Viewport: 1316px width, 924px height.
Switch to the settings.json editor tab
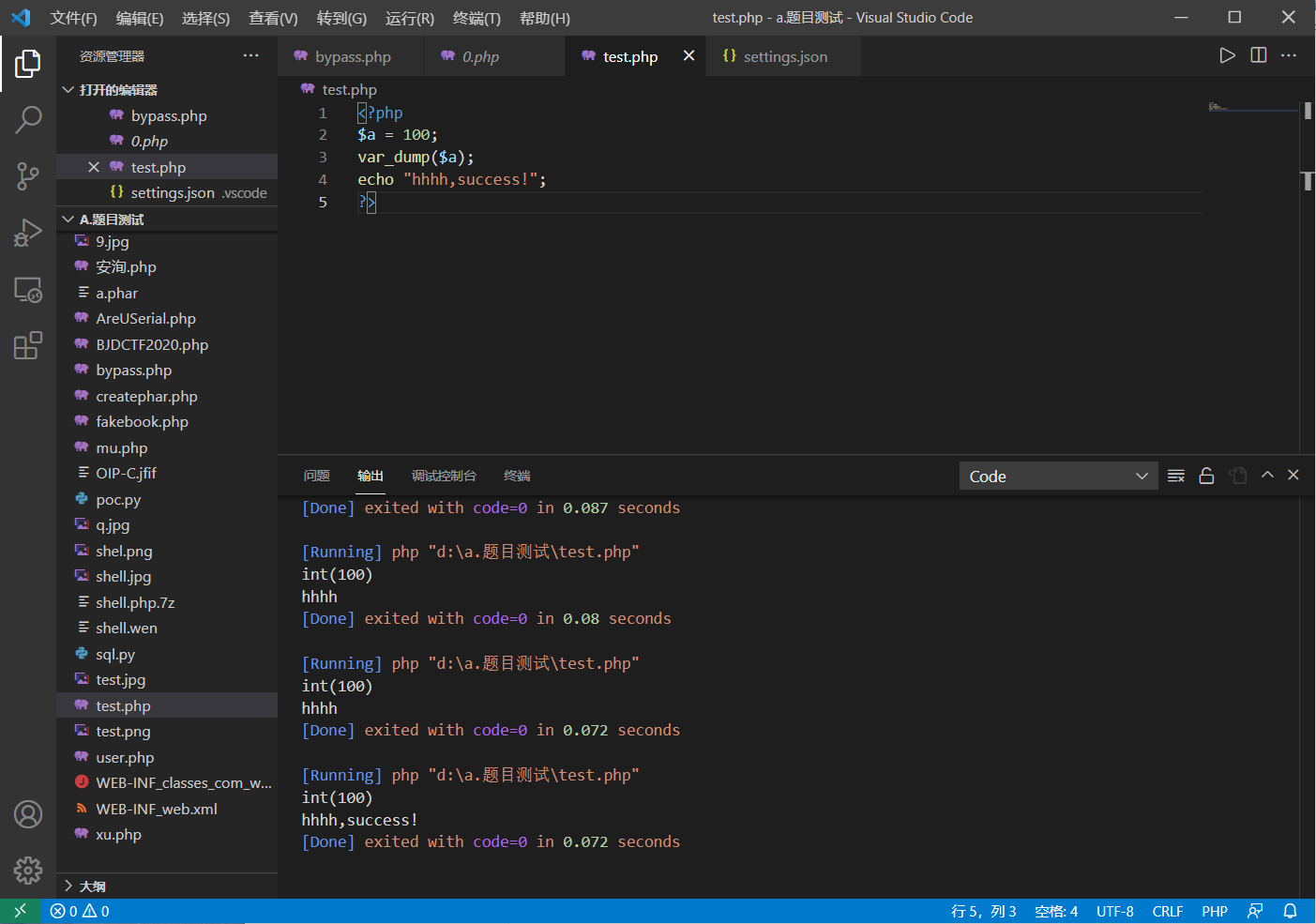784,56
